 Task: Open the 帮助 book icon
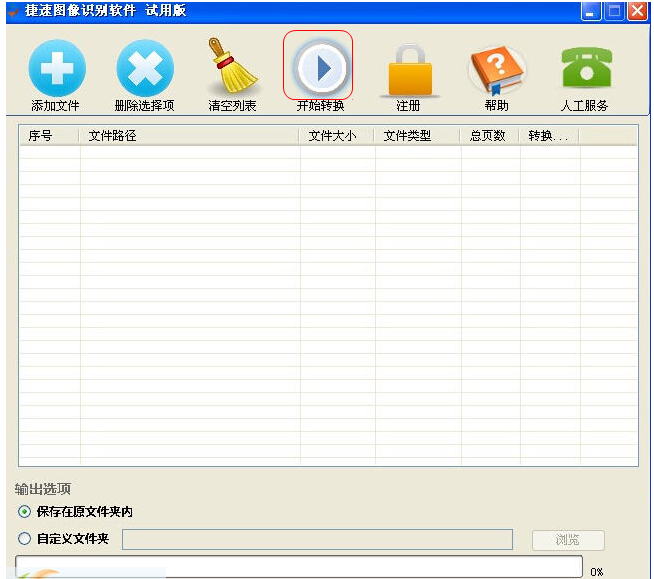497,69
